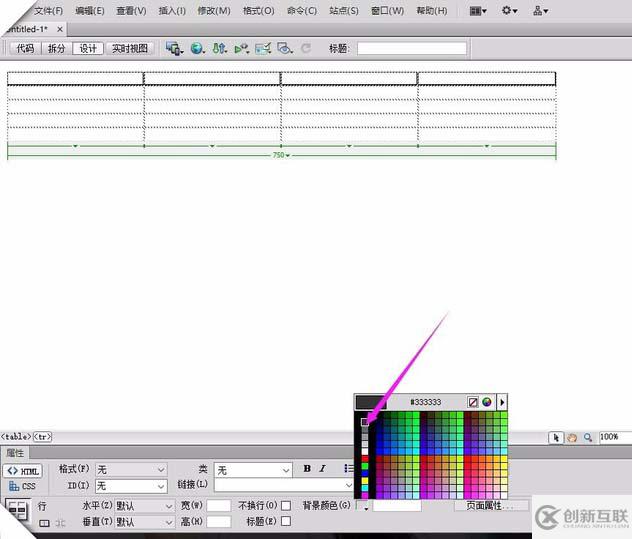This screenshot has height=539, width=632.
Task: Open the 格式(F) format dropdown
Action: pos(131,470)
